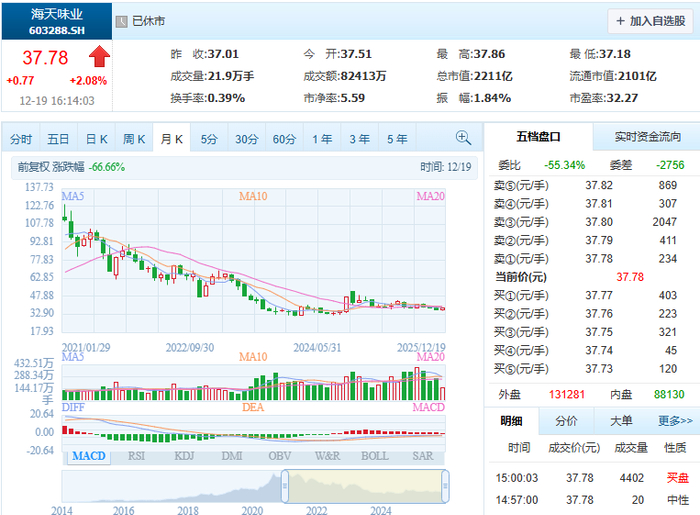700x515 pixels.
Task: Click the 总市值 2211亿 value
Action: tap(493, 76)
